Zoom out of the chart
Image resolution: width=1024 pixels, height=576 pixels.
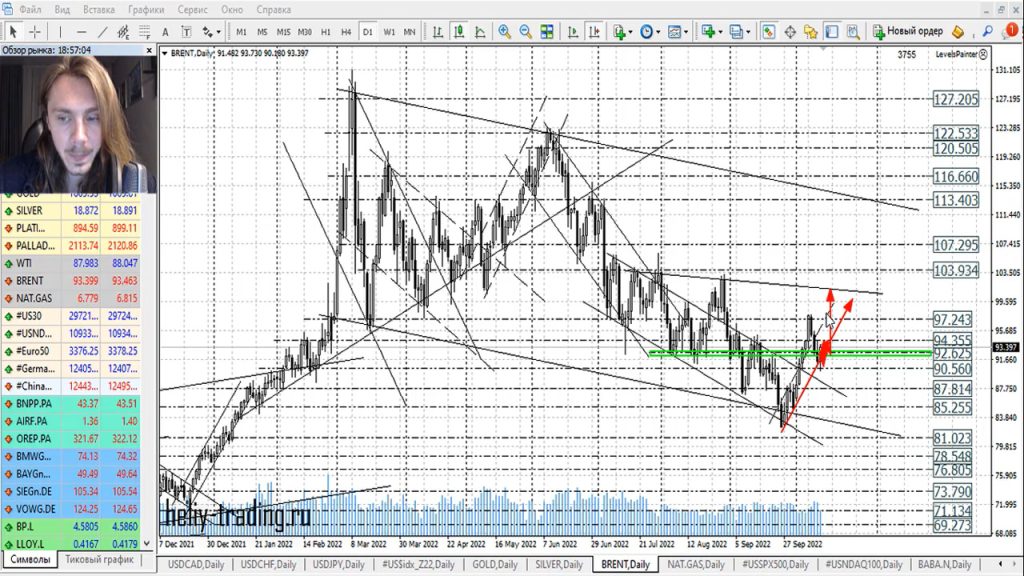pos(525,31)
